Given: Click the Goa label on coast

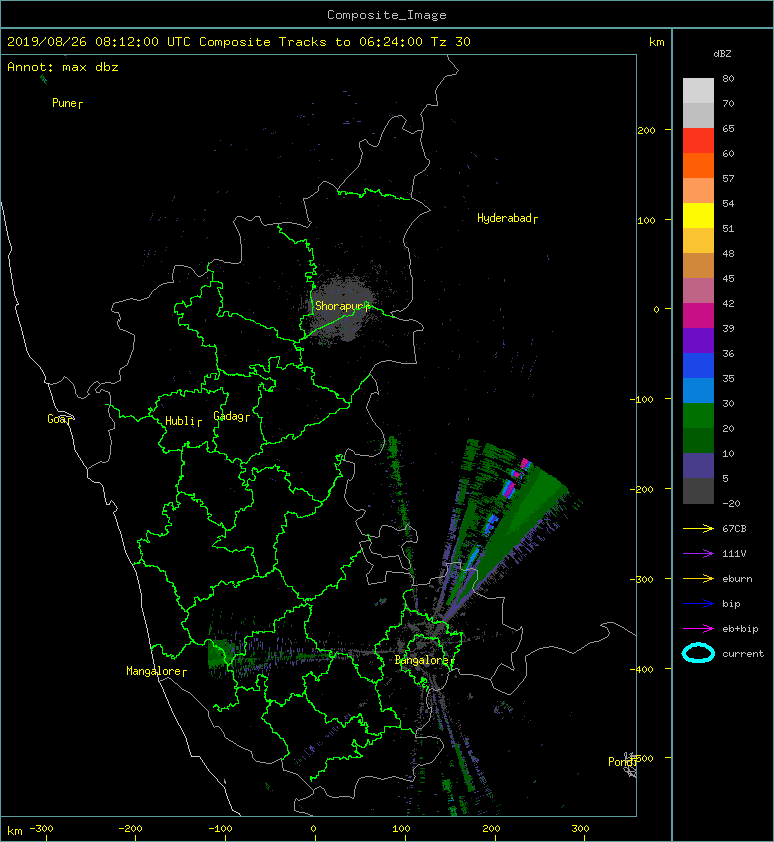Looking at the screenshot, I should pos(59,419).
